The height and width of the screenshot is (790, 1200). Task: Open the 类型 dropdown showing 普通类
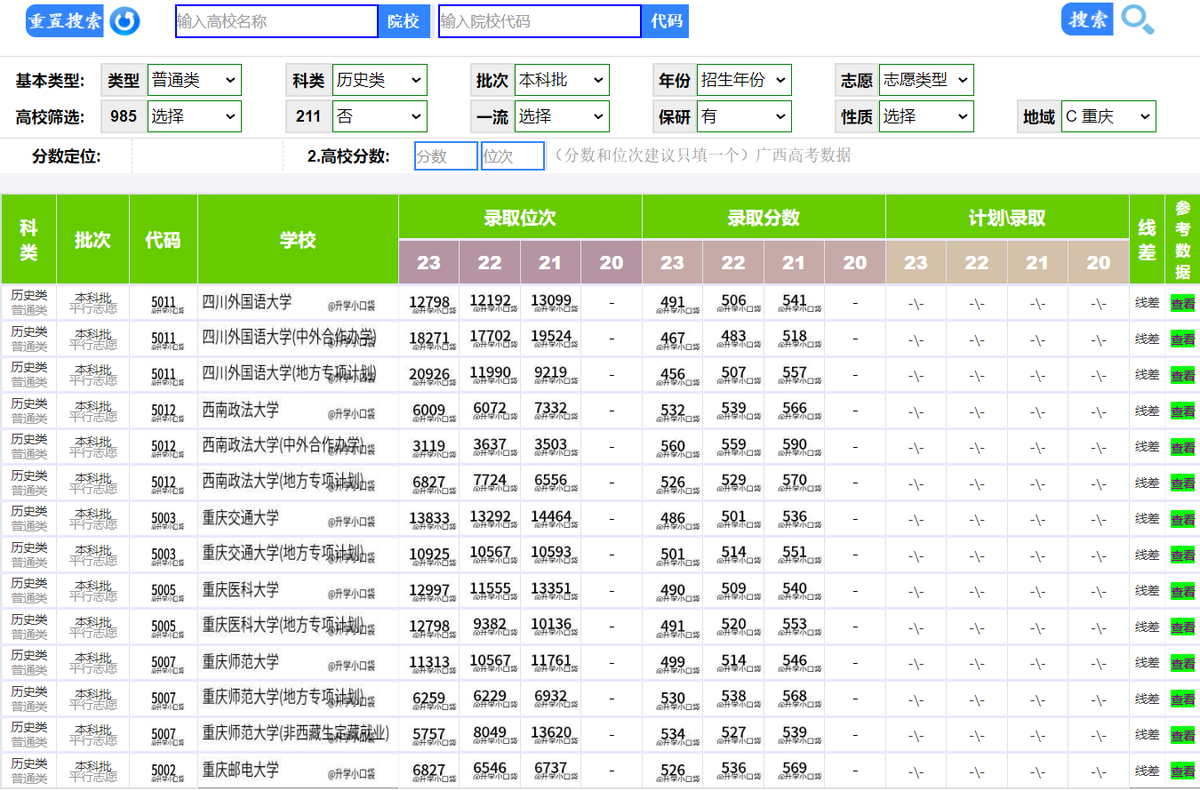(194, 80)
